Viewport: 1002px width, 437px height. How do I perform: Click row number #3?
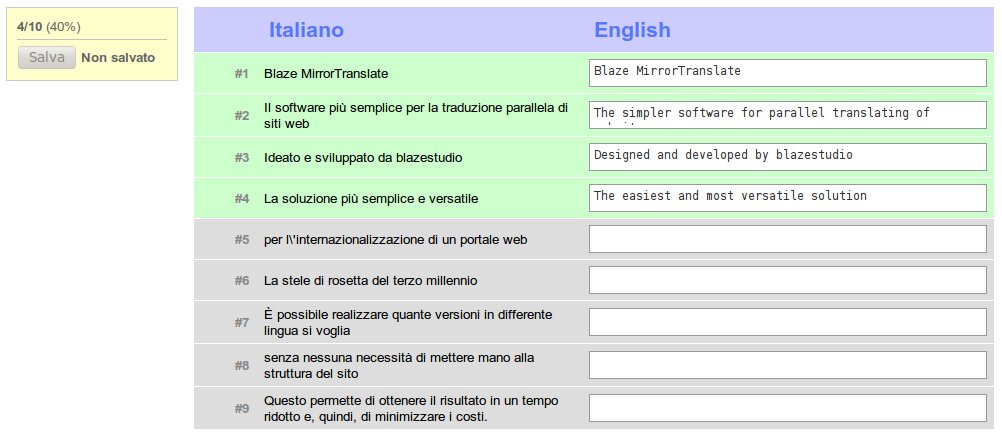click(241, 157)
